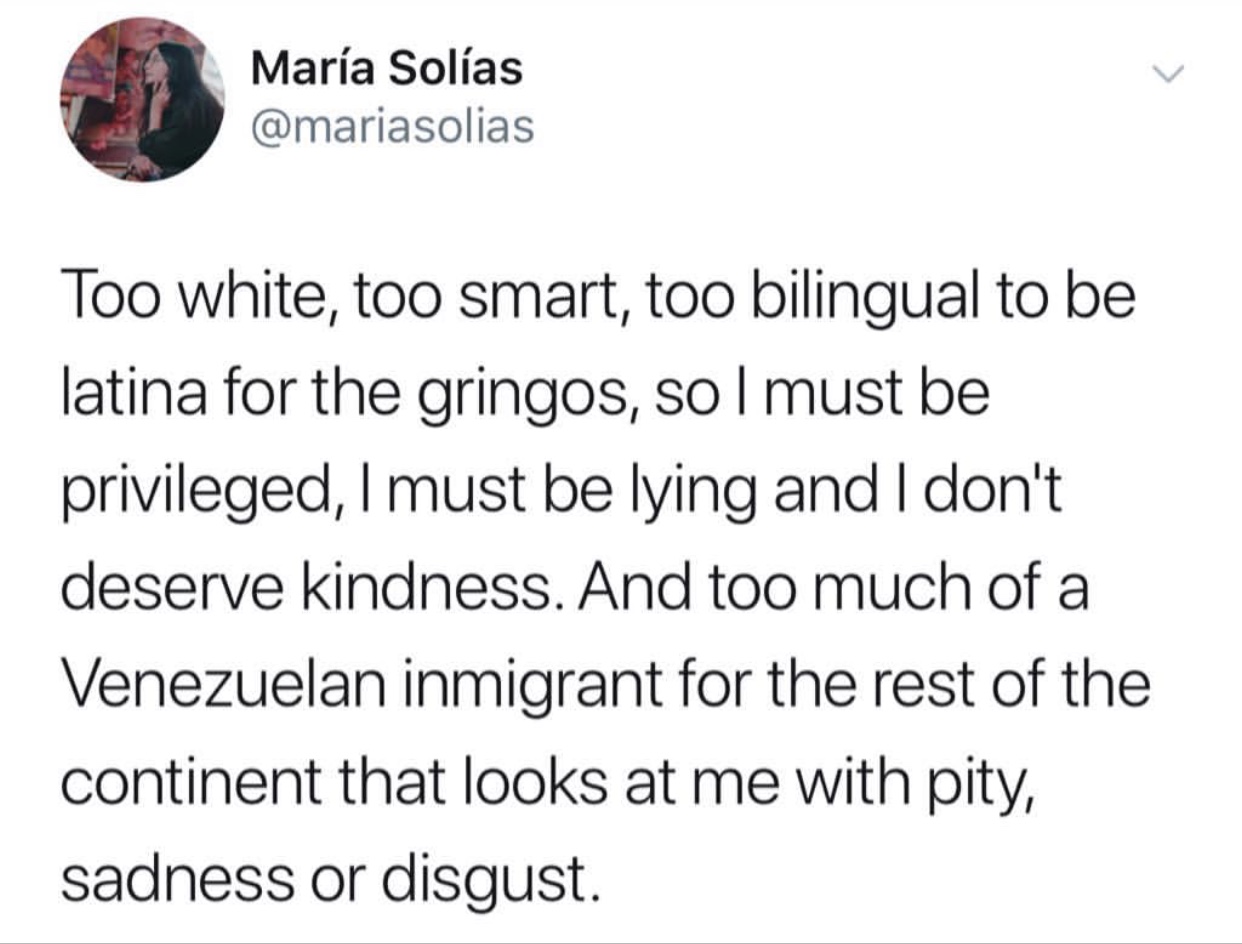Open the @mariasolias handle link
Image resolution: width=1242 pixels, height=944 pixels.
(392, 127)
